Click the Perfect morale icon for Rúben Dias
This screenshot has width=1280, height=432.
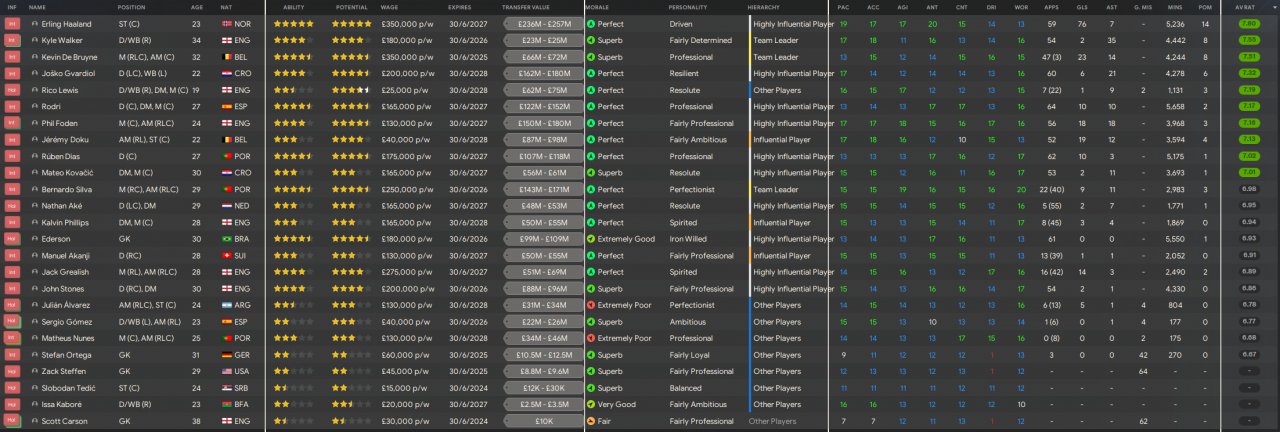(x=591, y=156)
